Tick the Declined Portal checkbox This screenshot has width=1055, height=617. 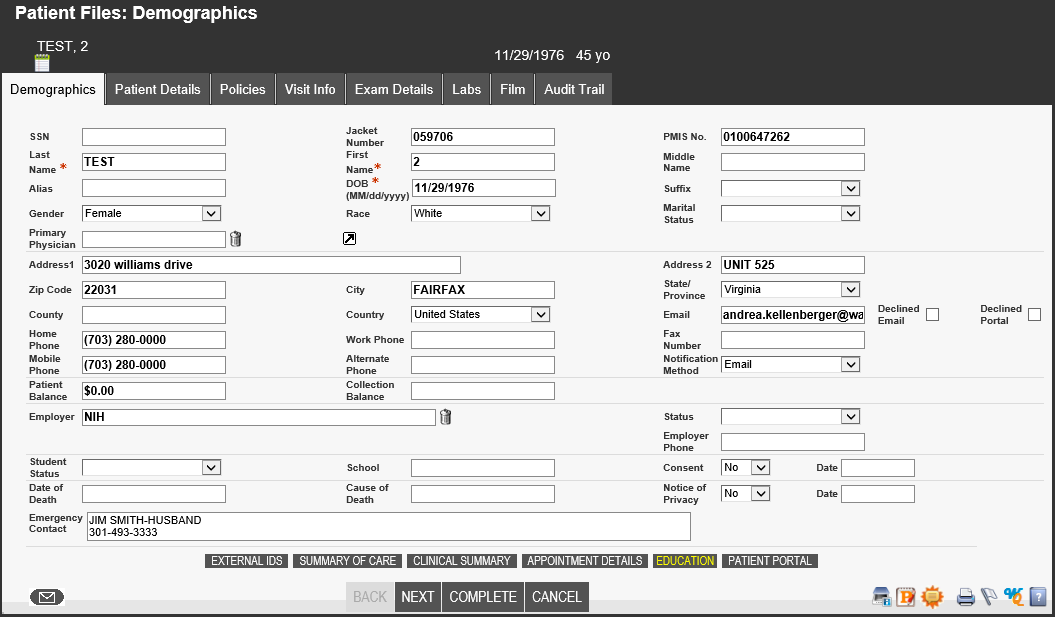pyautogui.click(x=1035, y=314)
